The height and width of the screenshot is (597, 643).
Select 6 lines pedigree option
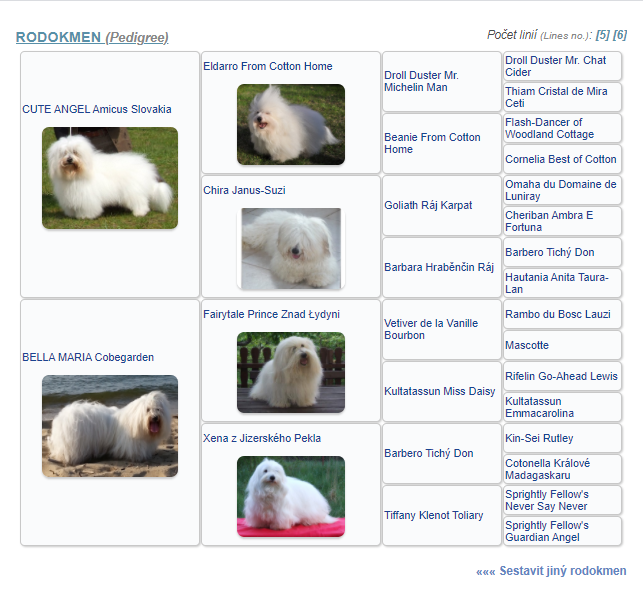[620, 35]
